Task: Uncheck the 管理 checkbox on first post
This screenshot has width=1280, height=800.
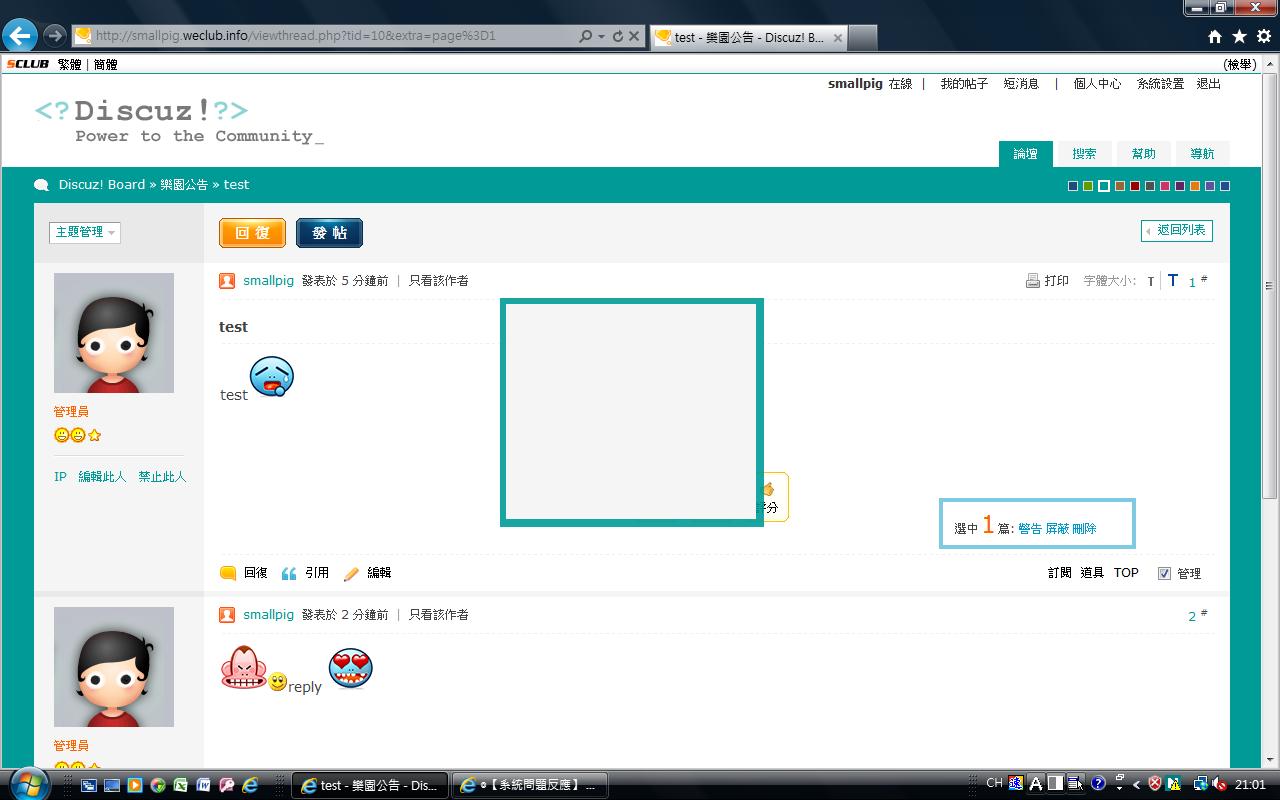Action: click(1164, 573)
